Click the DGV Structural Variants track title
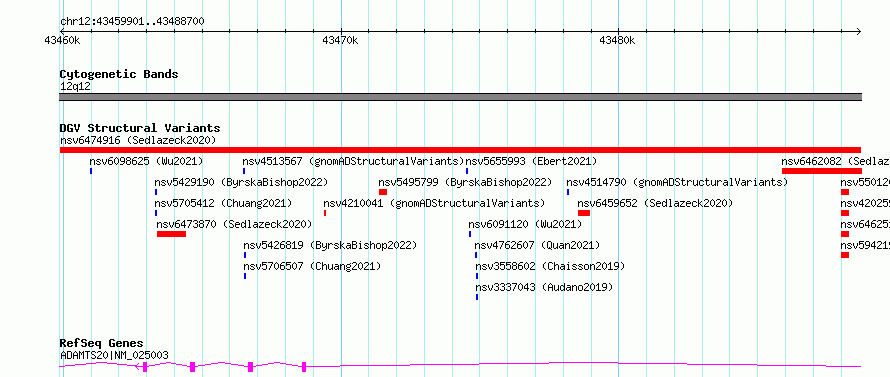Screen dimensions: 890x377 tap(140, 128)
